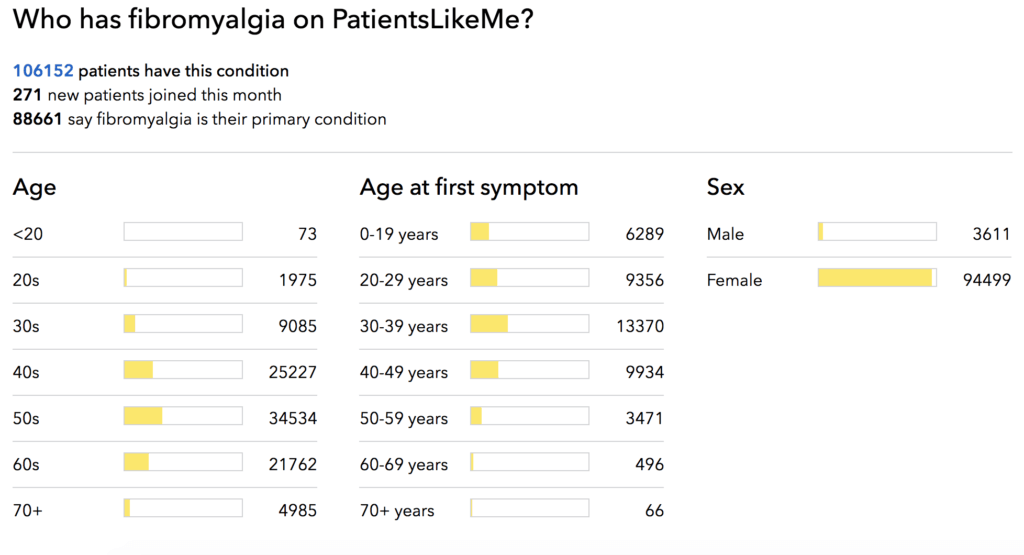1024x555 pixels.
Task: Click the Age at first symptom heading
Action: point(469,187)
